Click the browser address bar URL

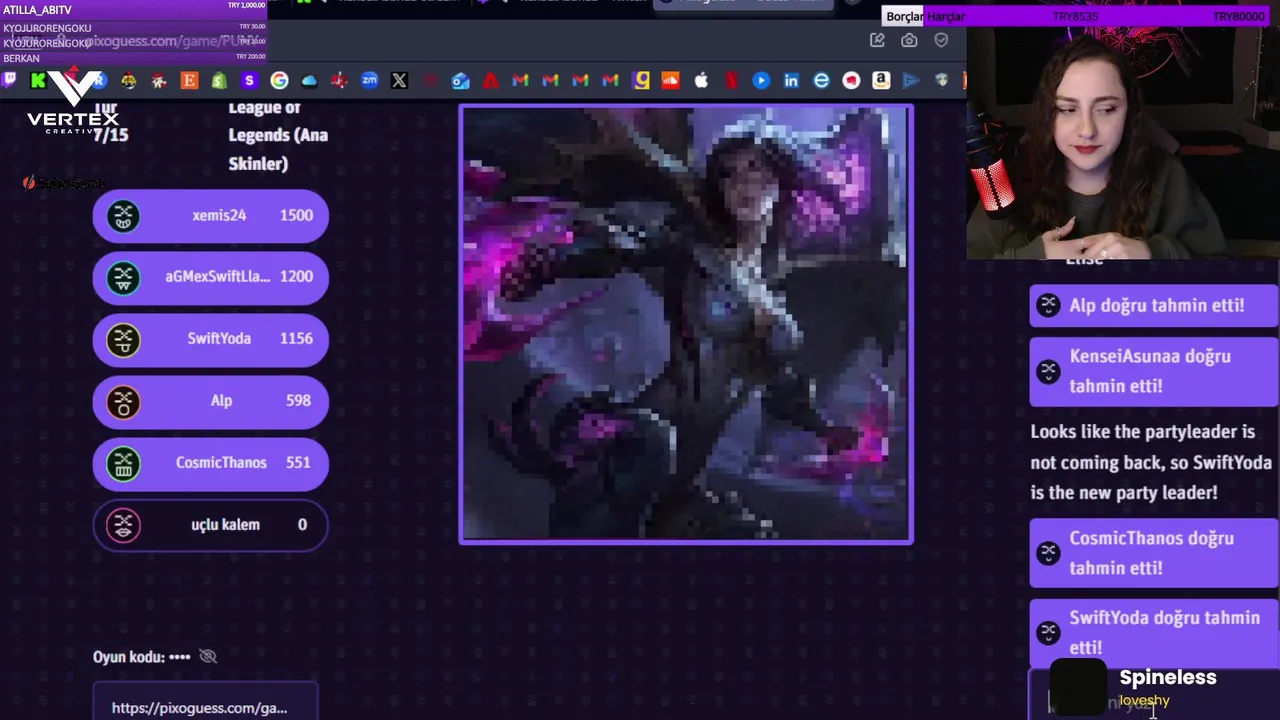(x=170, y=41)
